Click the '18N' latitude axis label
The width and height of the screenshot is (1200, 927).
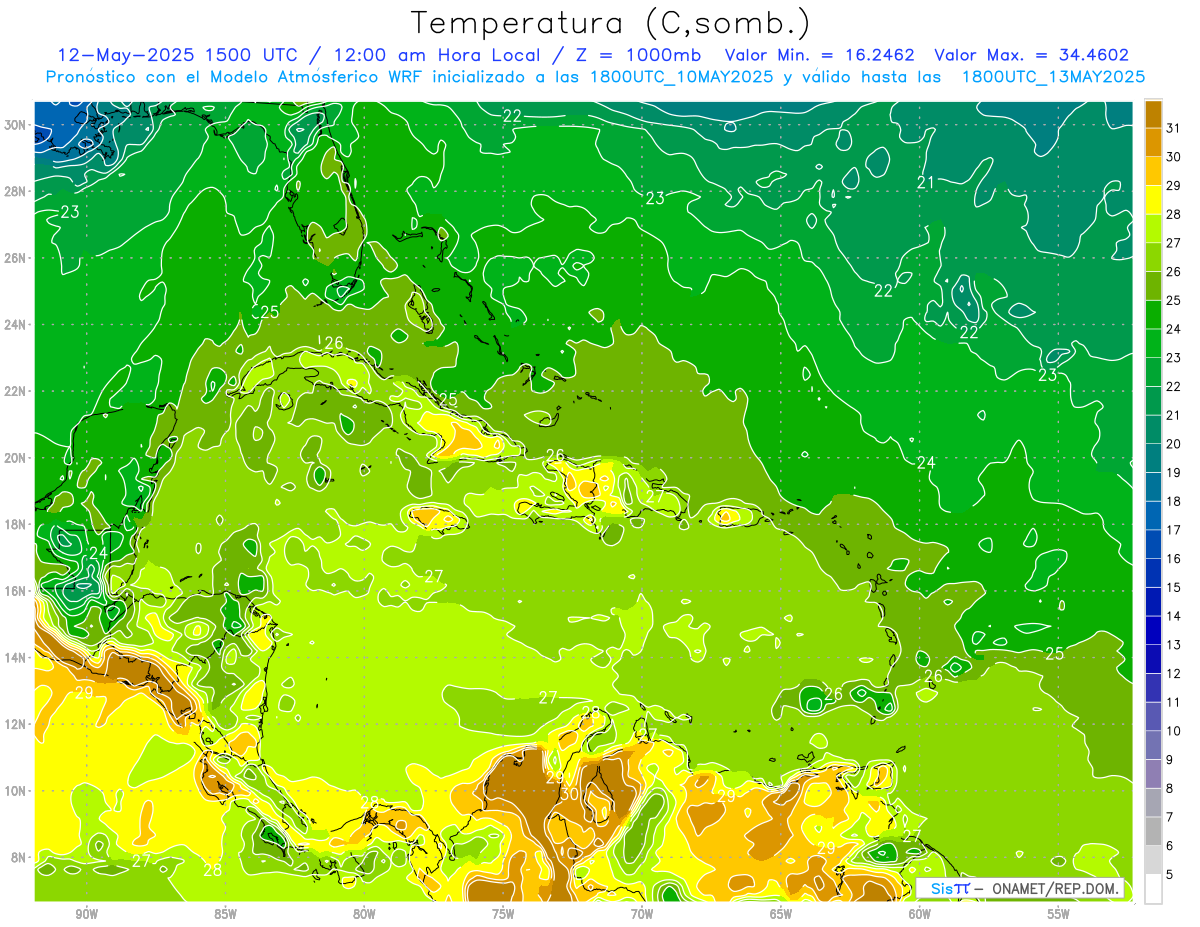(16, 524)
